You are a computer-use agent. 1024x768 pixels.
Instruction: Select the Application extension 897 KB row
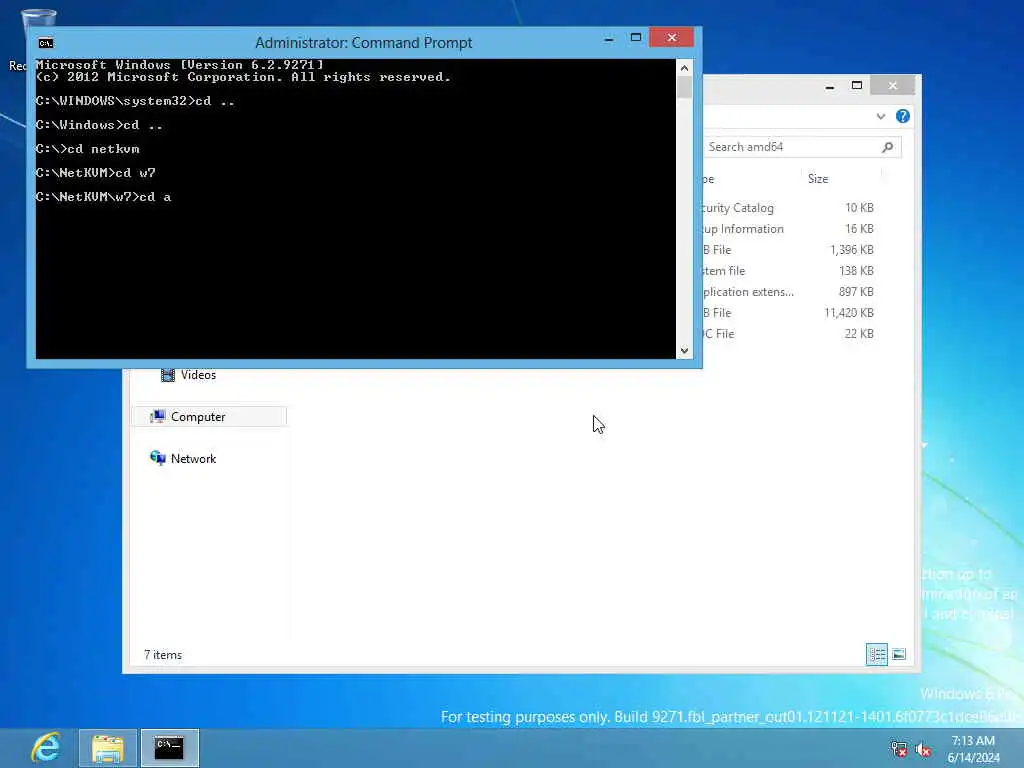click(x=790, y=291)
